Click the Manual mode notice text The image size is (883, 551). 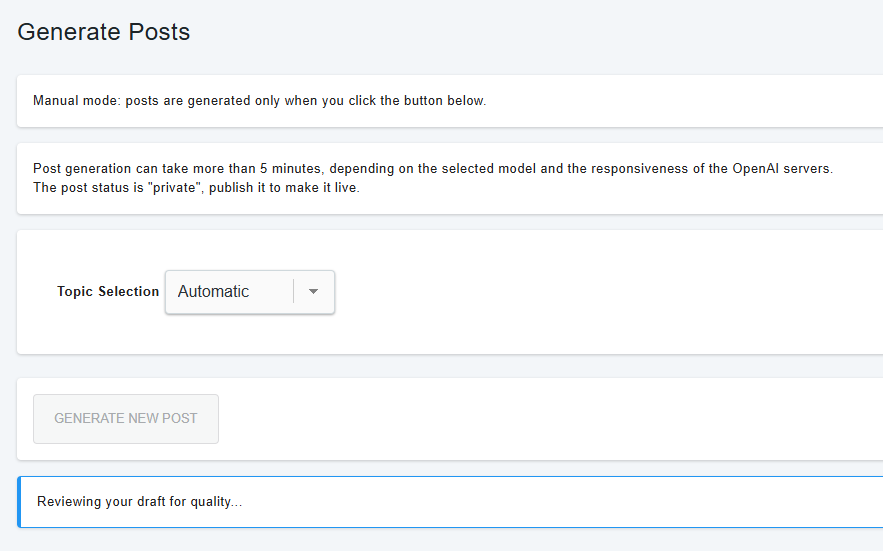point(260,101)
